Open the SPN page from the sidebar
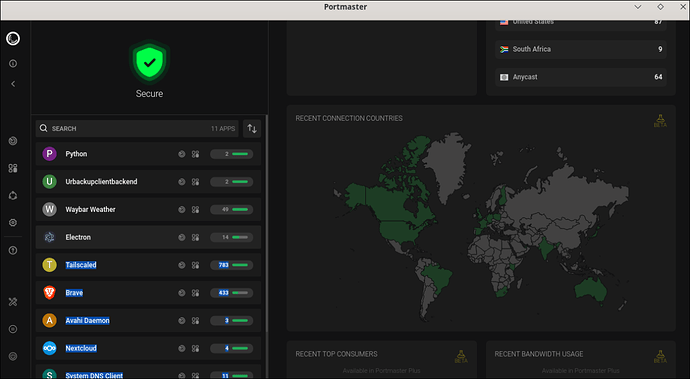The width and height of the screenshot is (690, 379). pyautogui.click(x=13, y=195)
